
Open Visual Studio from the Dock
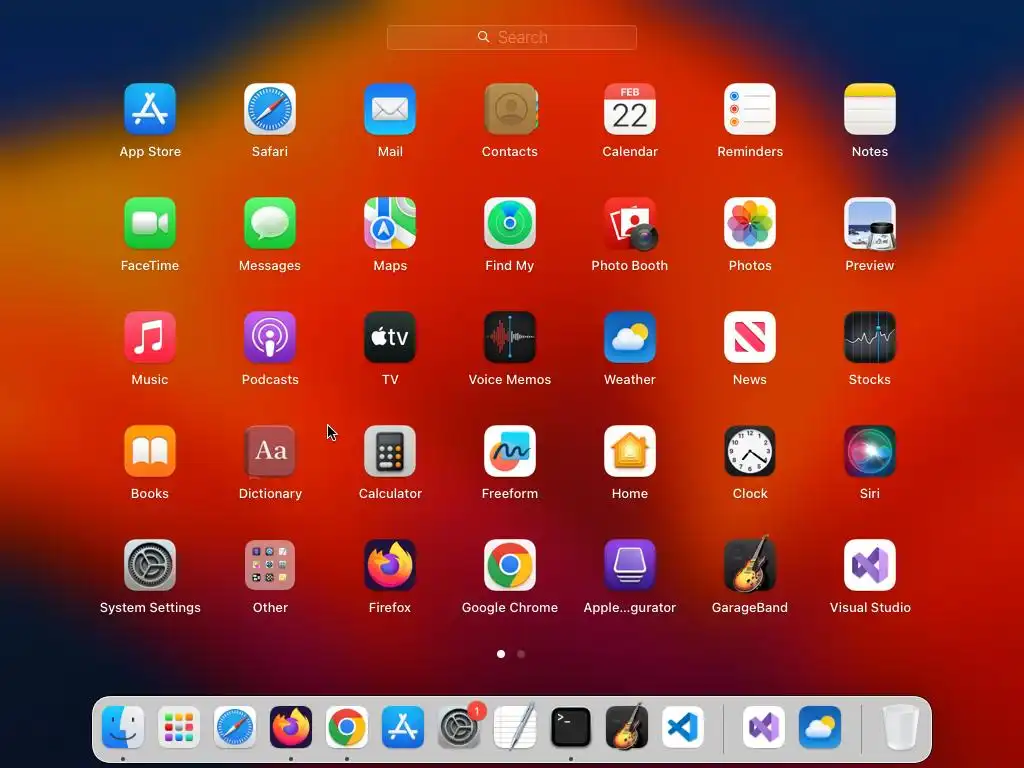pyautogui.click(x=764, y=727)
